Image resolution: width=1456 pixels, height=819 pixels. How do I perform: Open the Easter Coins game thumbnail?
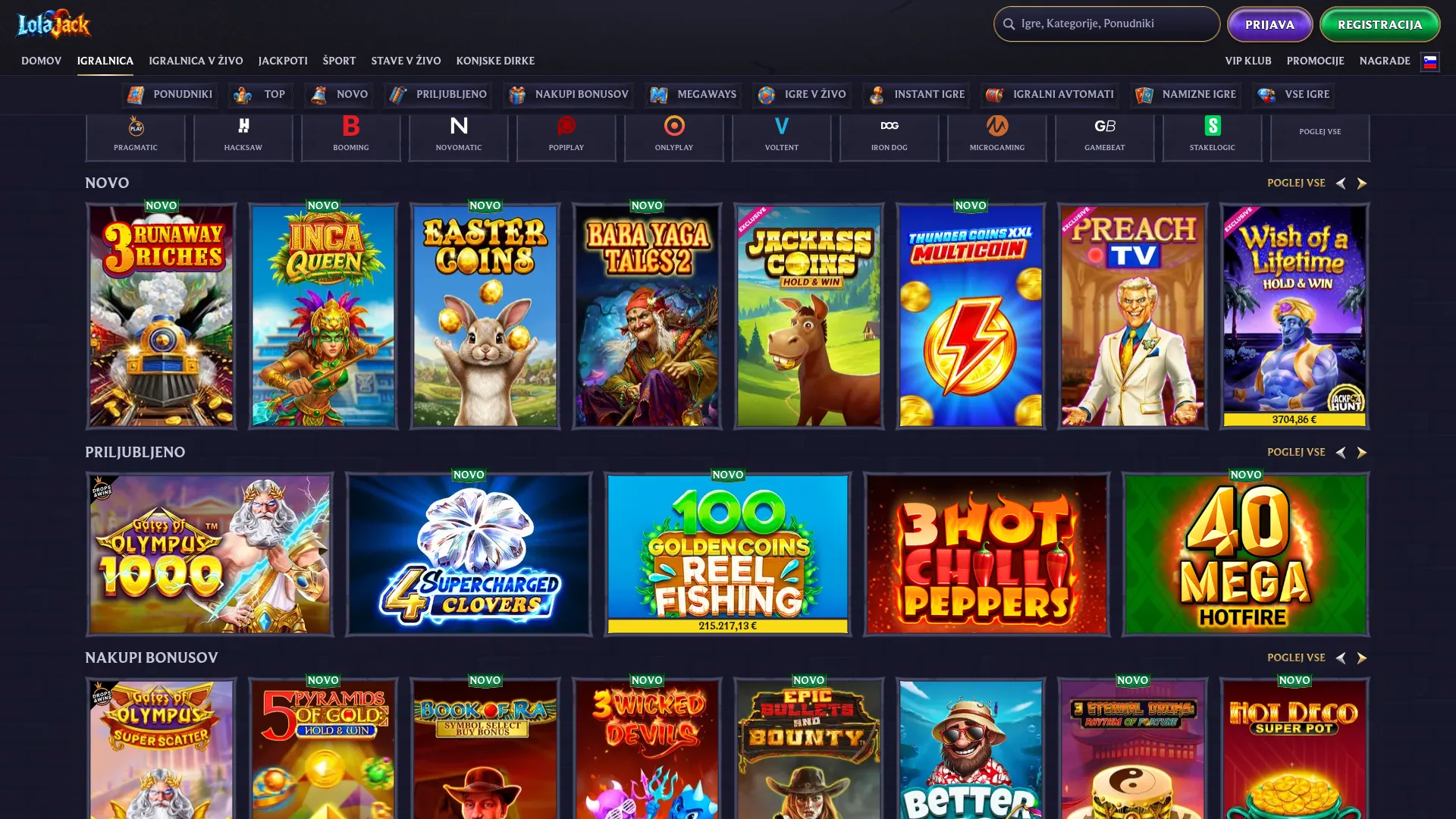pos(485,316)
